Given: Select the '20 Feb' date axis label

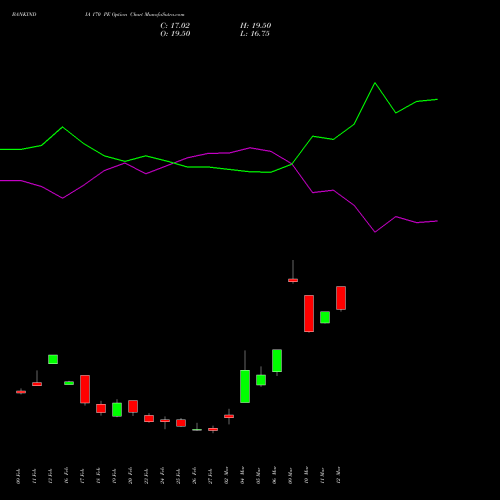Looking at the screenshot, I should click(130, 476).
